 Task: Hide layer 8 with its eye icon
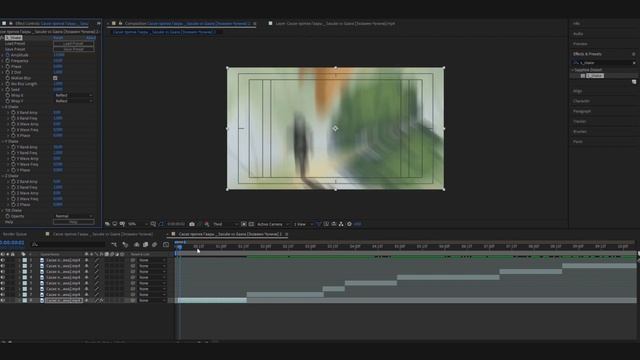pyautogui.click(x=3, y=300)
